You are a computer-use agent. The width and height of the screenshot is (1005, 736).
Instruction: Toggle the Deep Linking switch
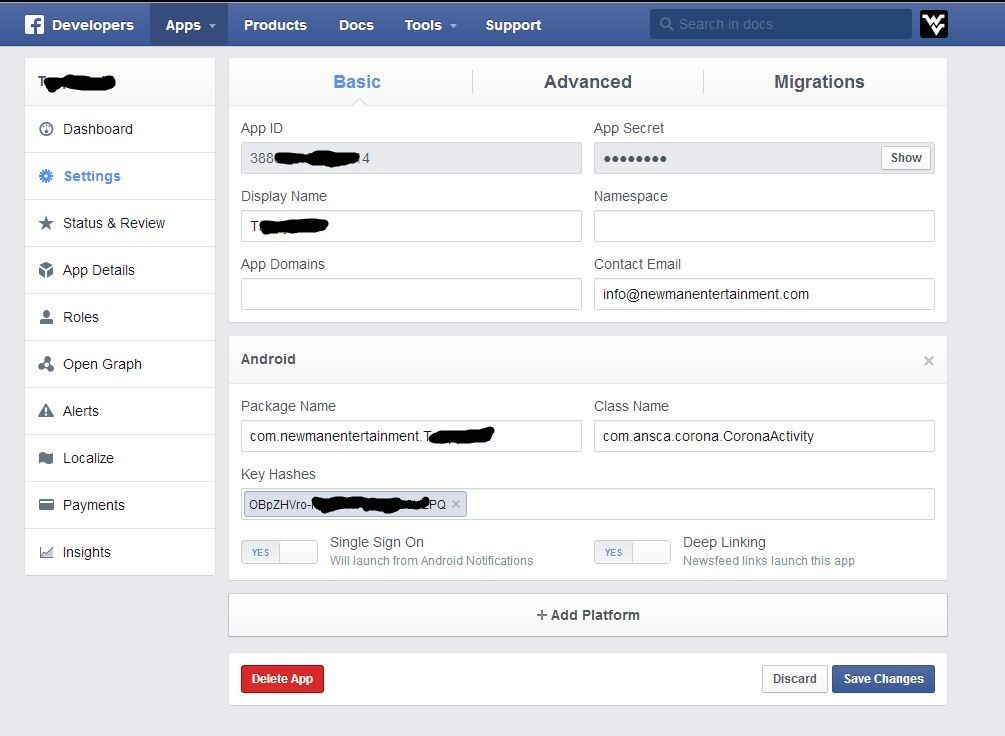pyautogui.click(x=633, y=552)
